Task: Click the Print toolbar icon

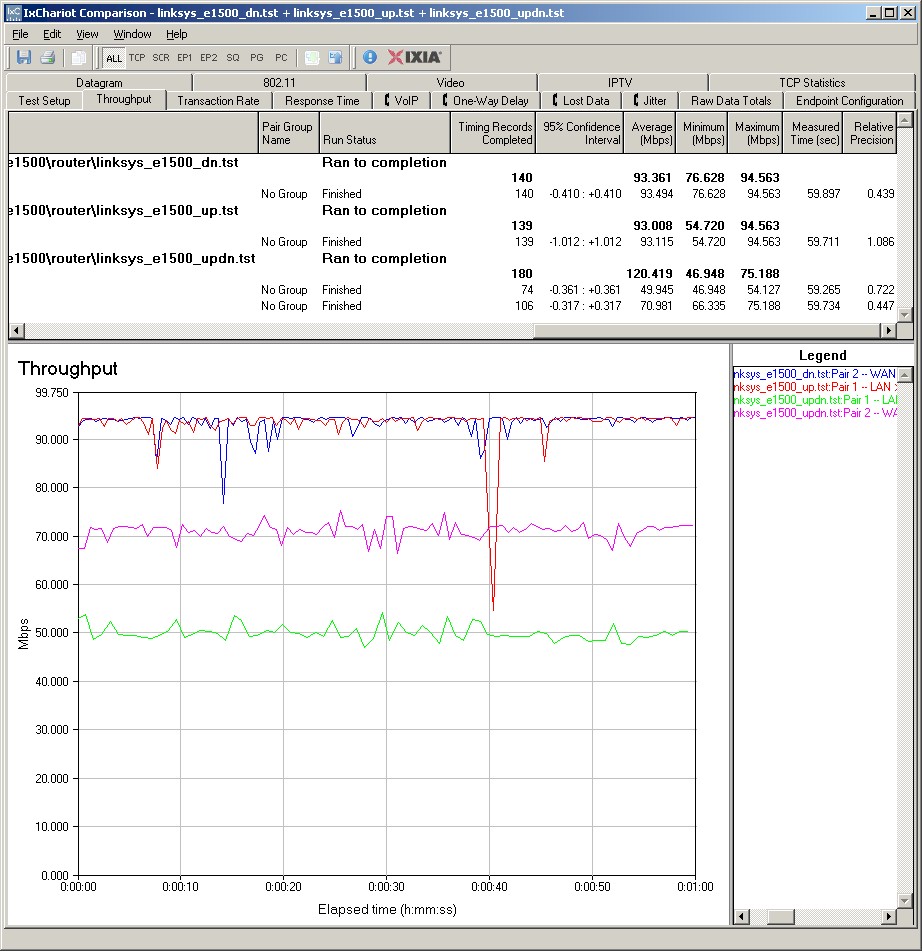Action: (x=47, y=58)
